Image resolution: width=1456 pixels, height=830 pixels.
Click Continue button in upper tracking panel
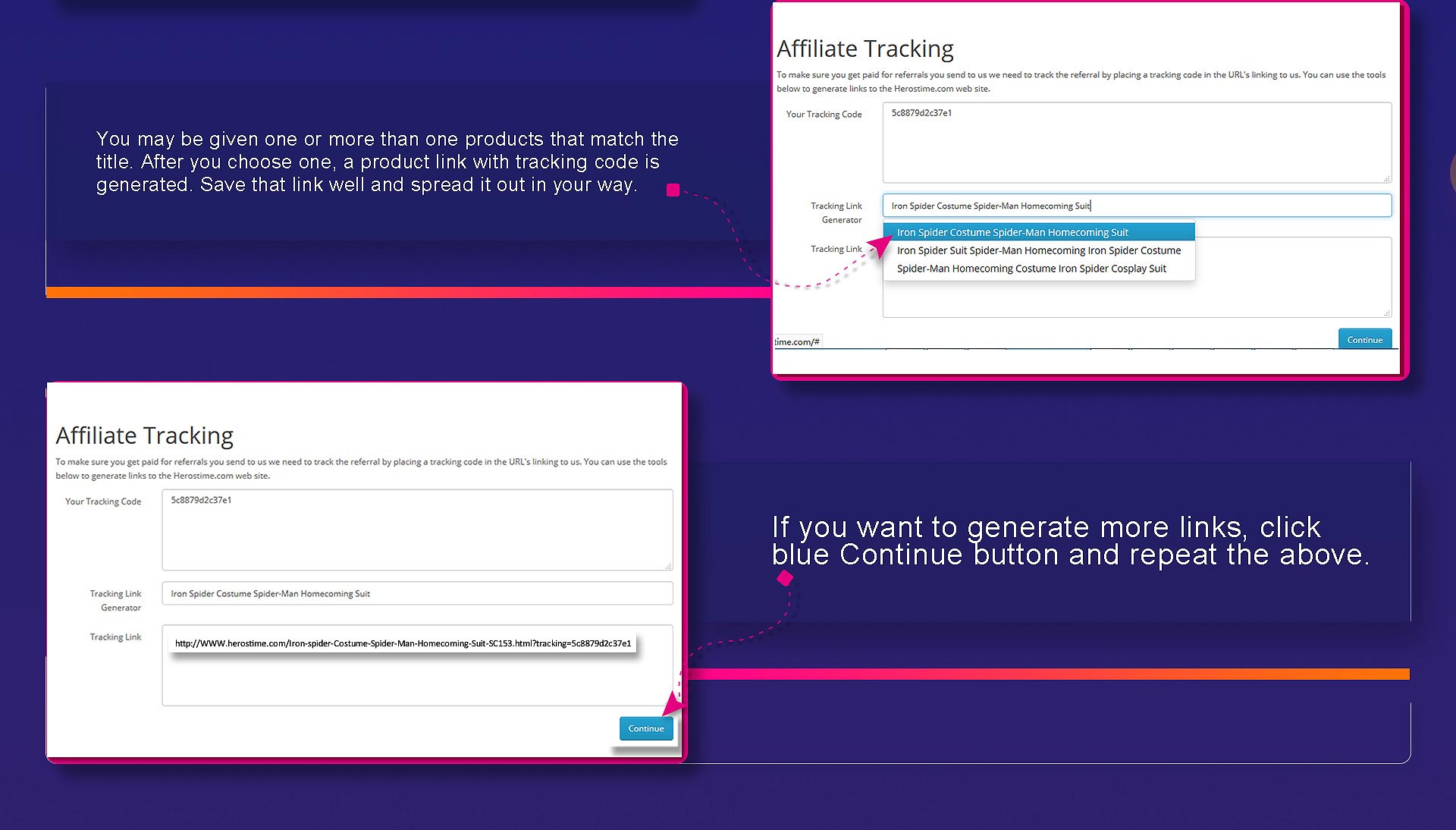point(1364,340)
